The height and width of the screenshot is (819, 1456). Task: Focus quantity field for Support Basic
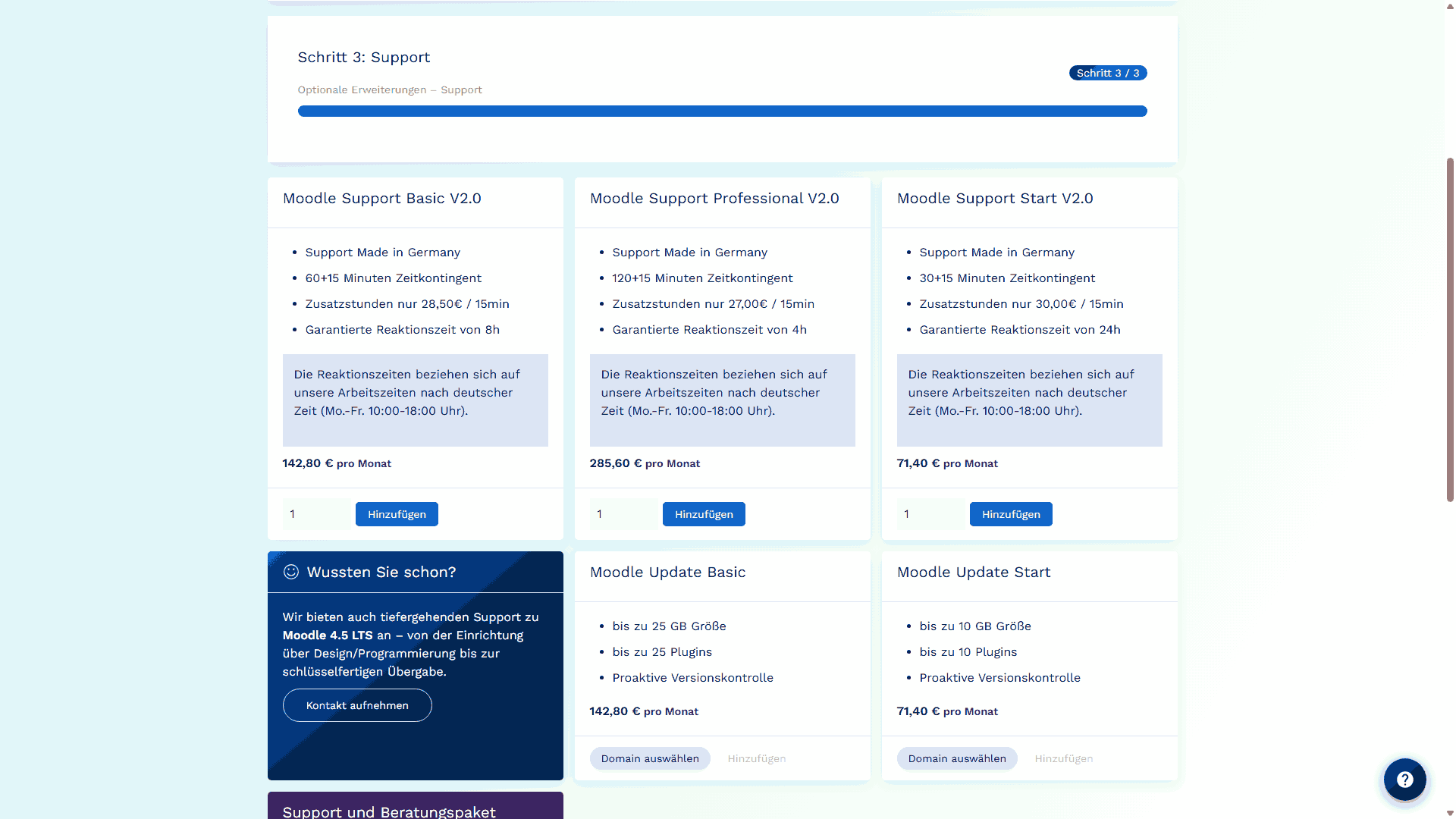317,514
